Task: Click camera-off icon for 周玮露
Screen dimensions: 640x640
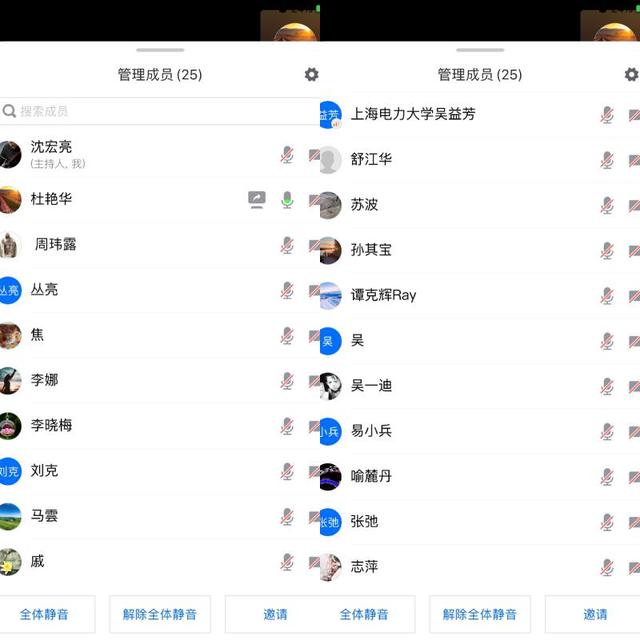Action: [314, 245]
